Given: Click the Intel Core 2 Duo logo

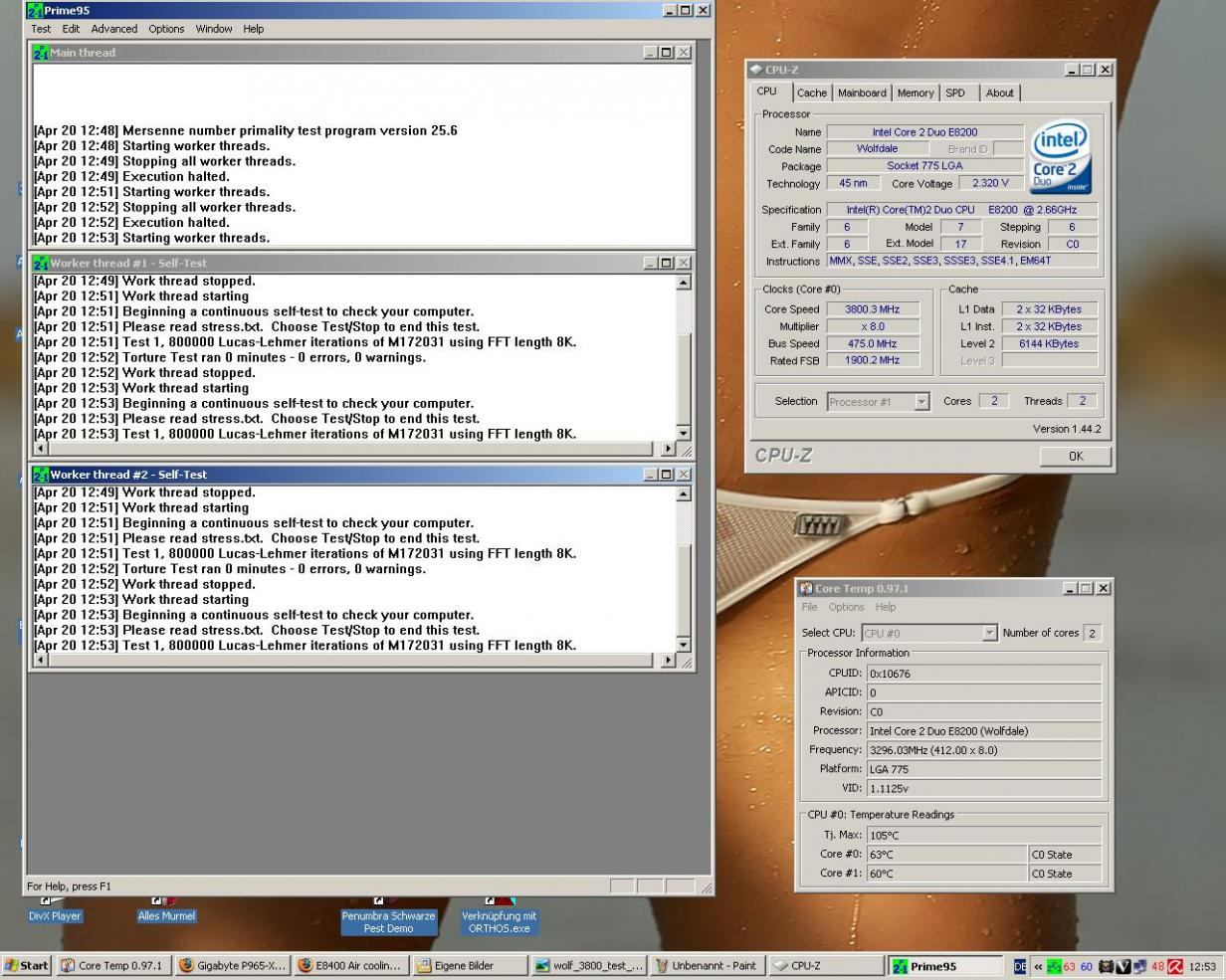Looking at the screenshot, I should (1062, 157).
